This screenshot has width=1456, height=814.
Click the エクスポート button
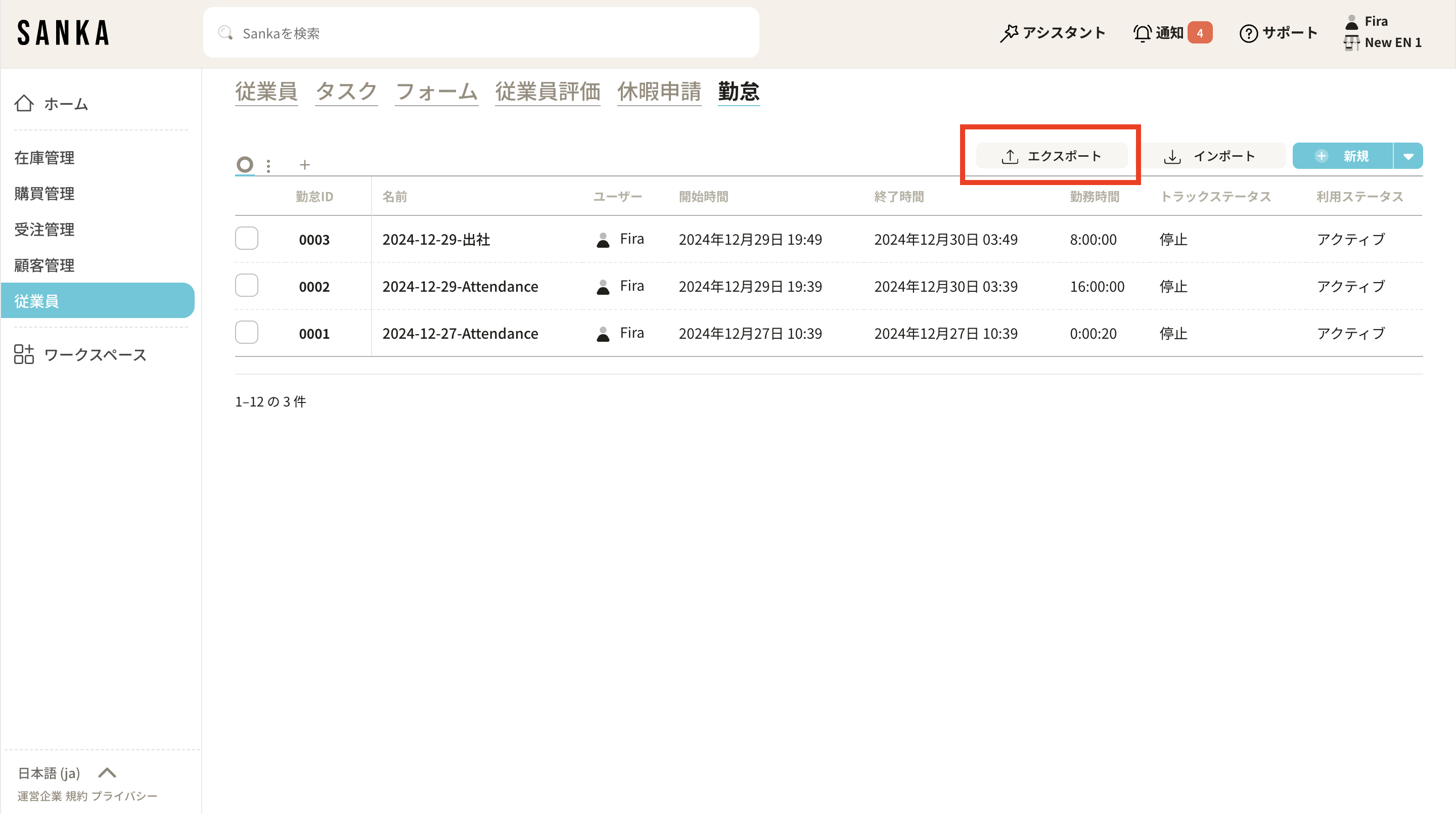pos(1052,156)
